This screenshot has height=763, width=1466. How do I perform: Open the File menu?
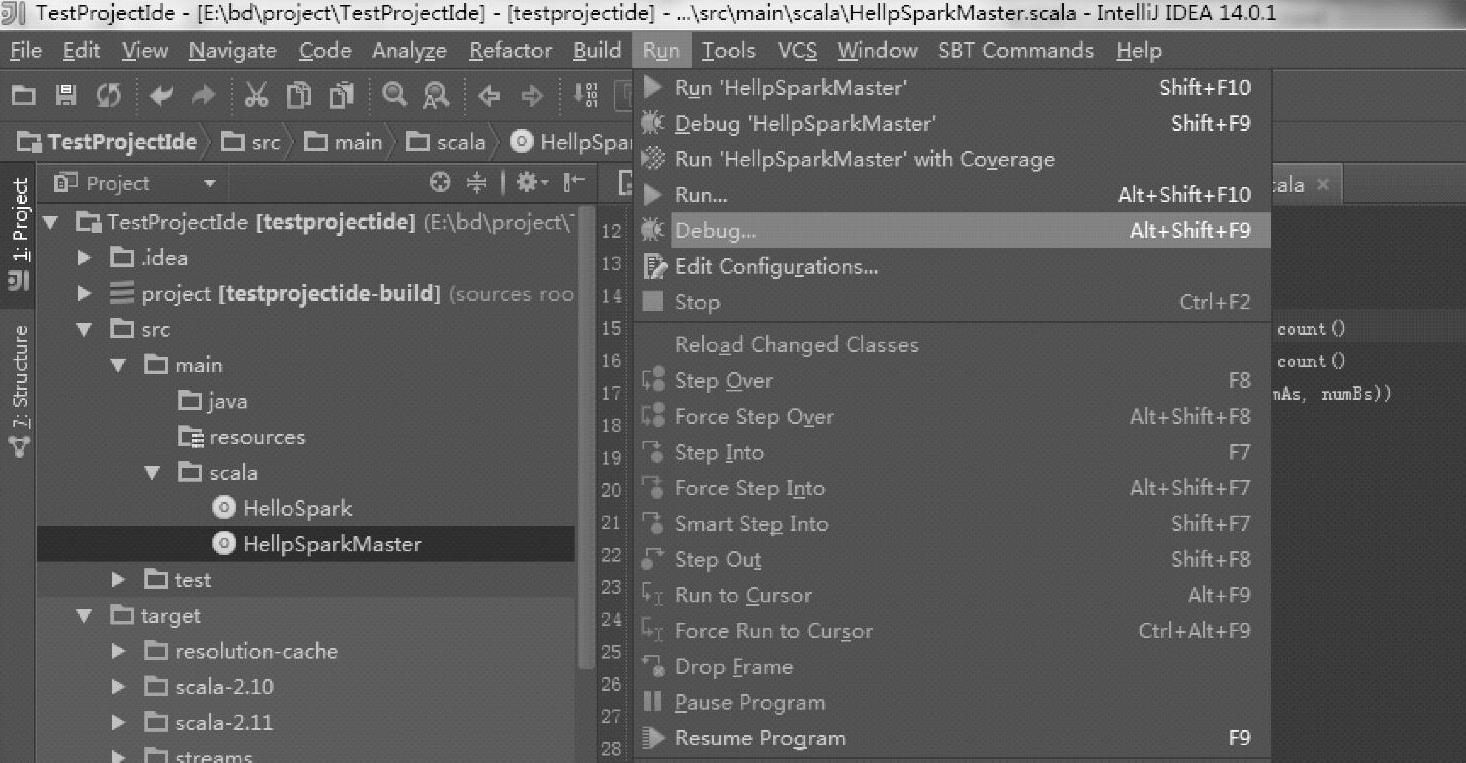tap(26, 51)
